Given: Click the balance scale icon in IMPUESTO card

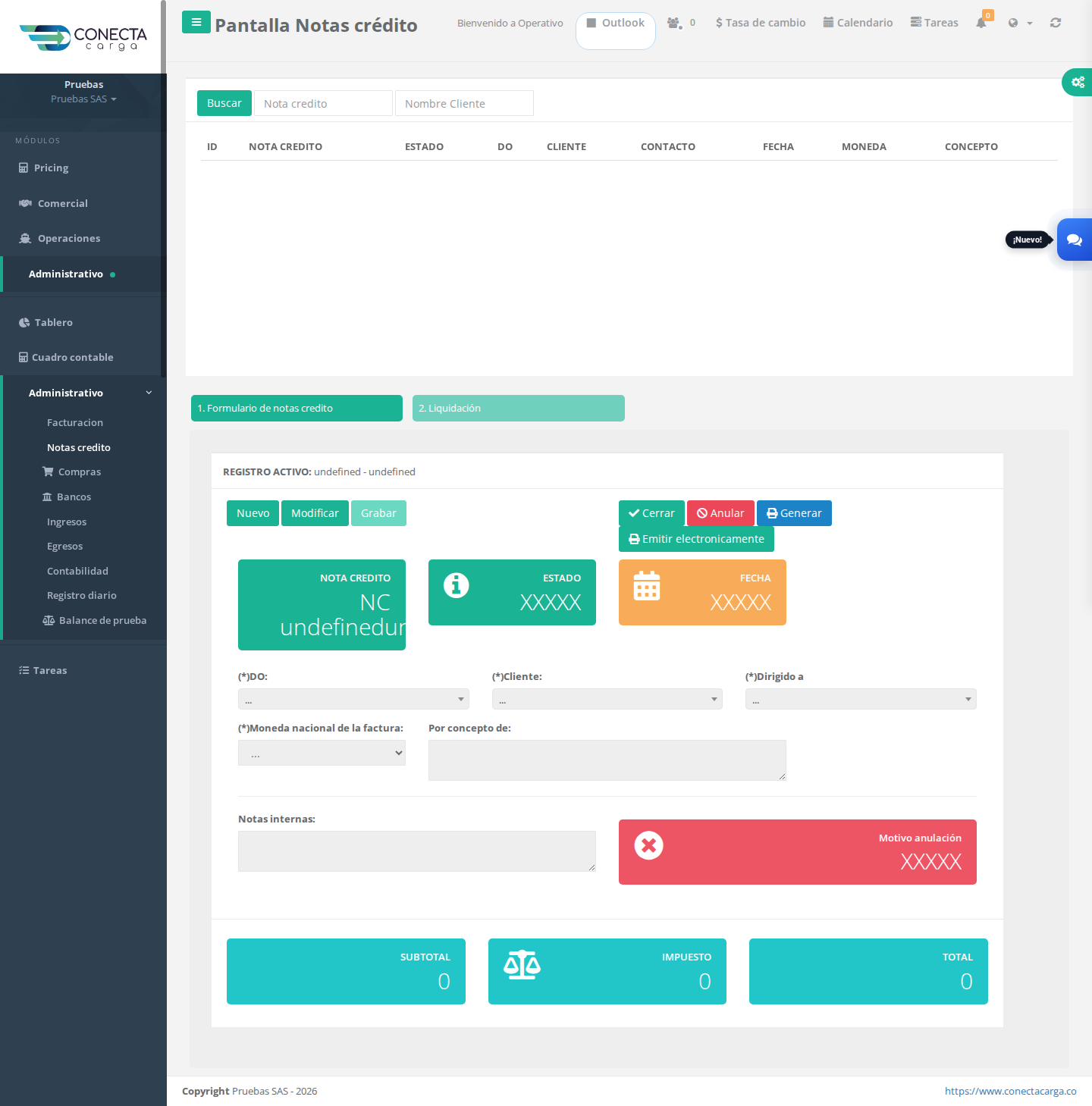Looking at the screenshot, I should click(x=522, y=964).
